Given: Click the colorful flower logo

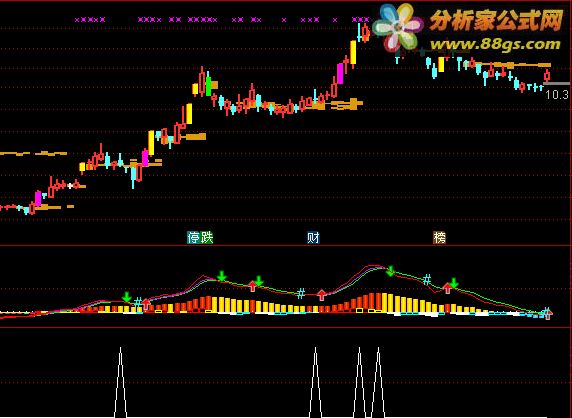Looking at the screenshot, I should coord(398,27).
